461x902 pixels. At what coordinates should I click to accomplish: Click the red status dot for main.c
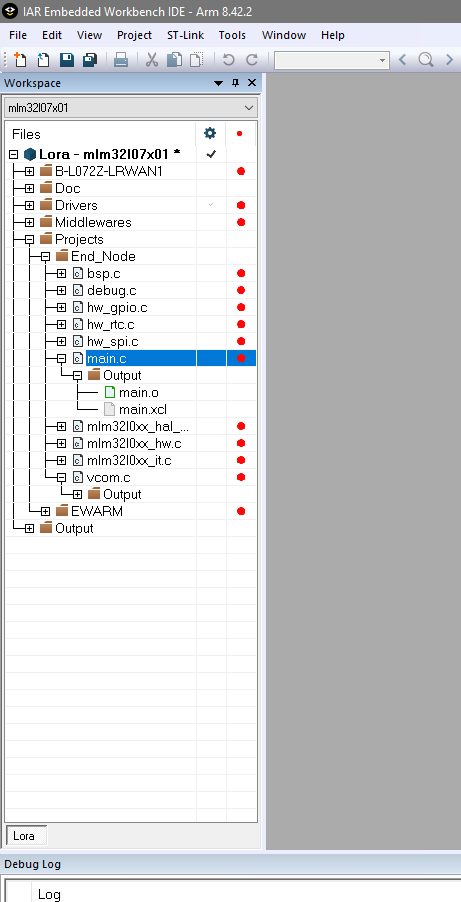pyautogui.click(x=241, y=358)
